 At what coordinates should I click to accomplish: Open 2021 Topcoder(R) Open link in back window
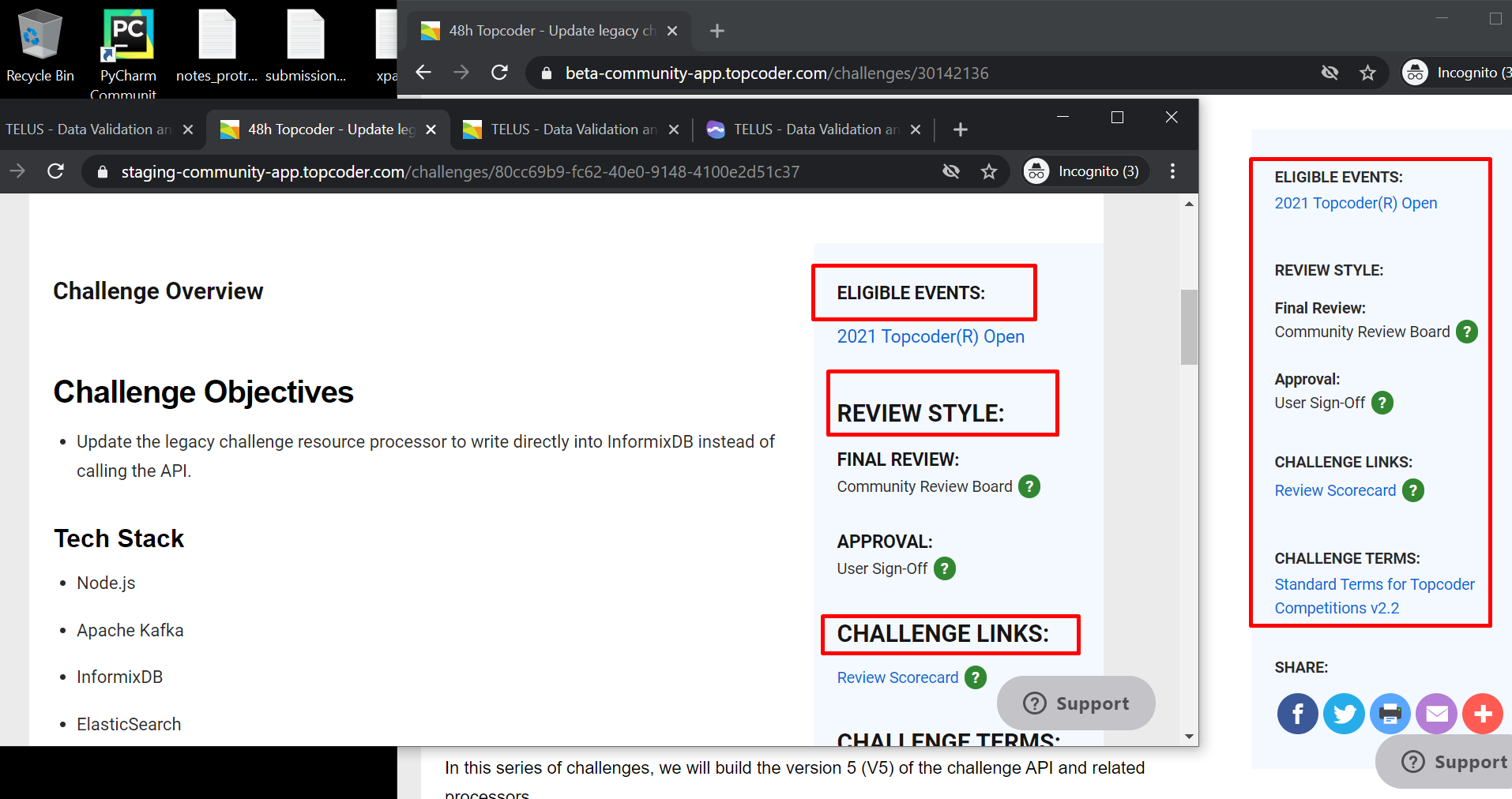[x=1356, y=203]
